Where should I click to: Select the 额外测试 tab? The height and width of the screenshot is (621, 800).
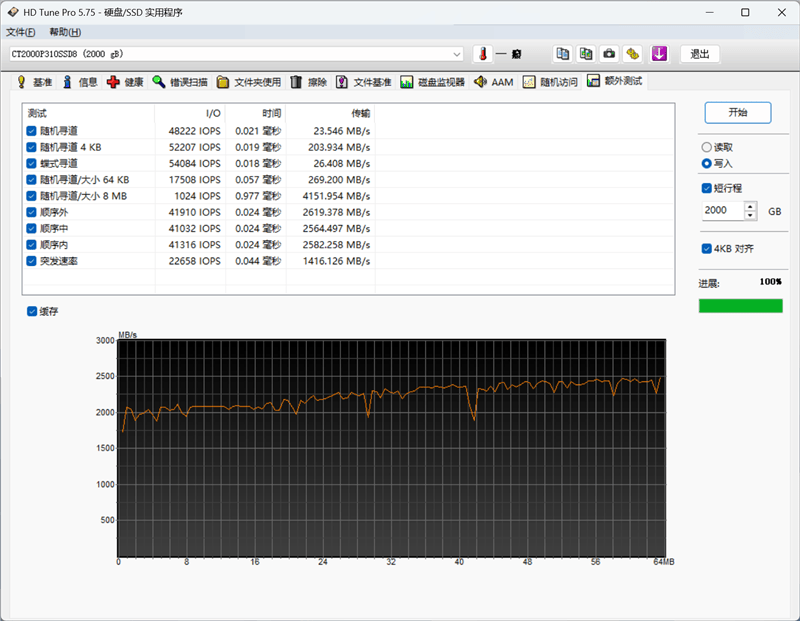615,81
